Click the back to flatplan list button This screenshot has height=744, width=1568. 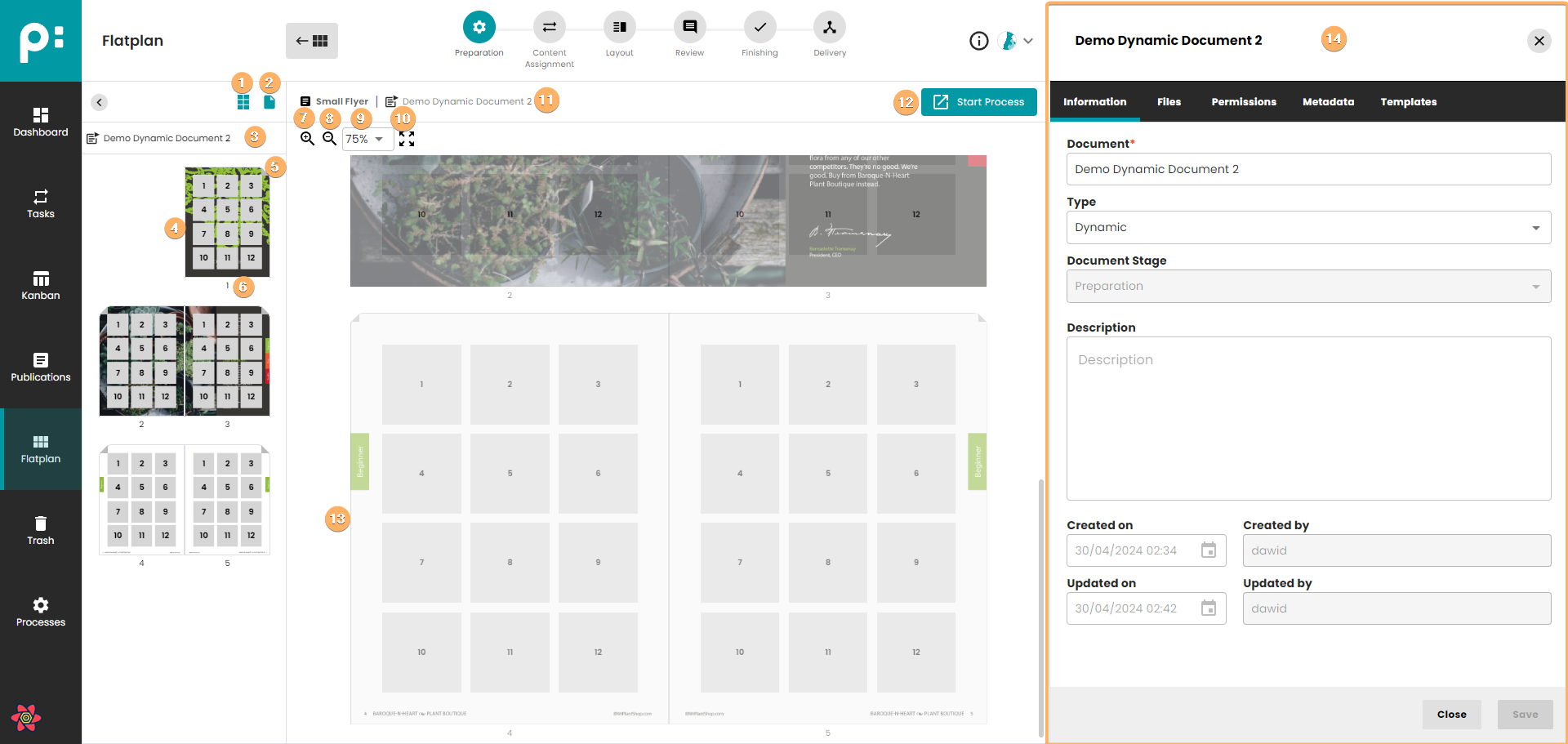[x=312, y=41]
